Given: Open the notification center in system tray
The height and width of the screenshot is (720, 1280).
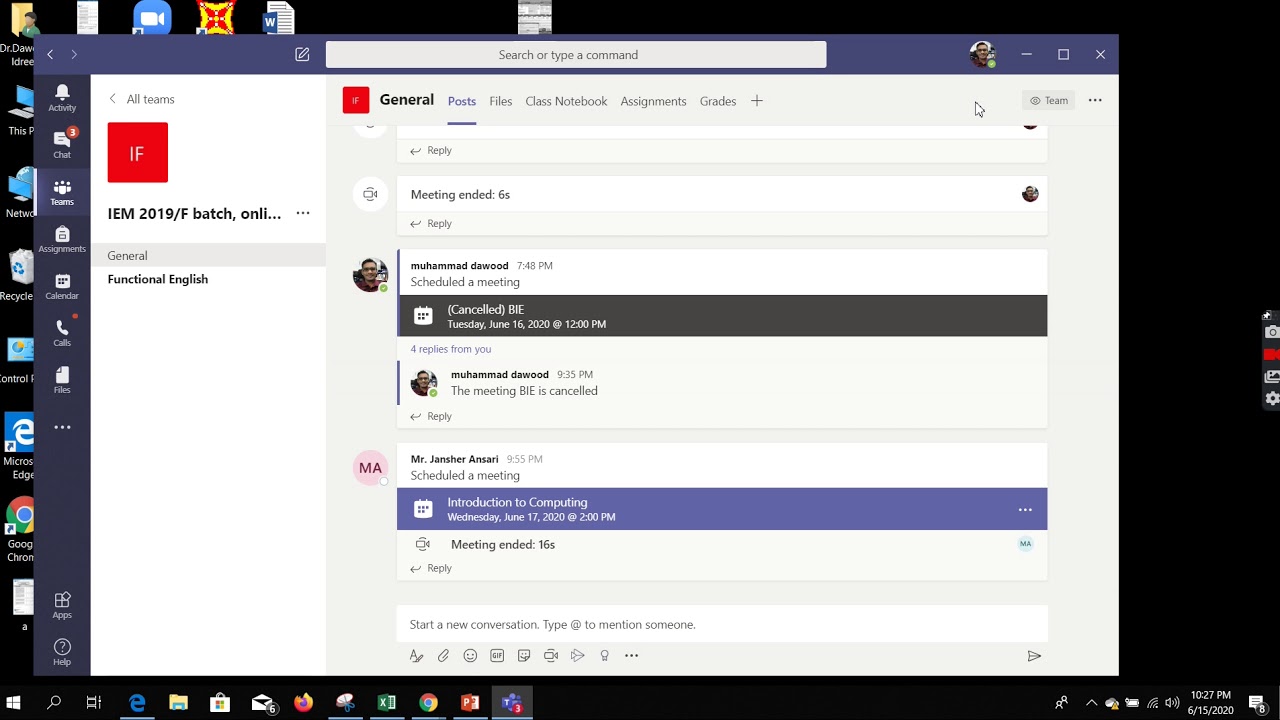Looking at the screenshot, I should coord(1257,703).
